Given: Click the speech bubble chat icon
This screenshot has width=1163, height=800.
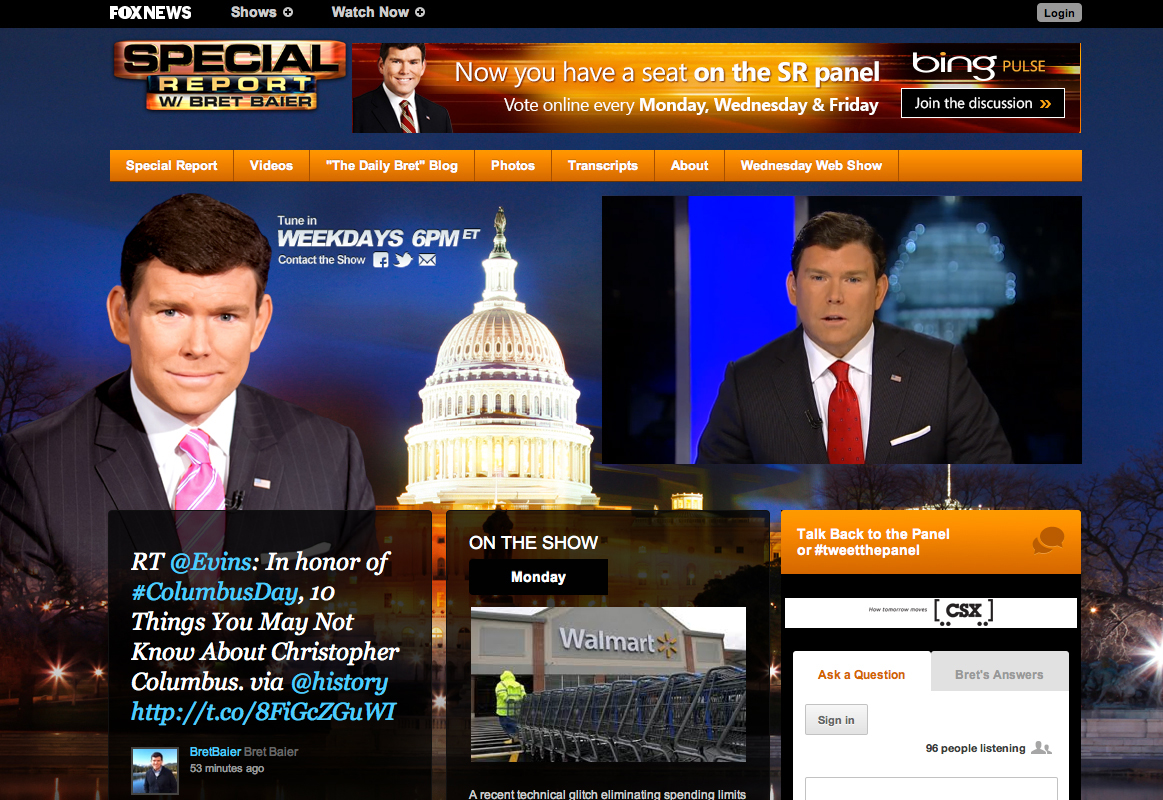Looking at the screenshot, I should (x=1049, y=541).
